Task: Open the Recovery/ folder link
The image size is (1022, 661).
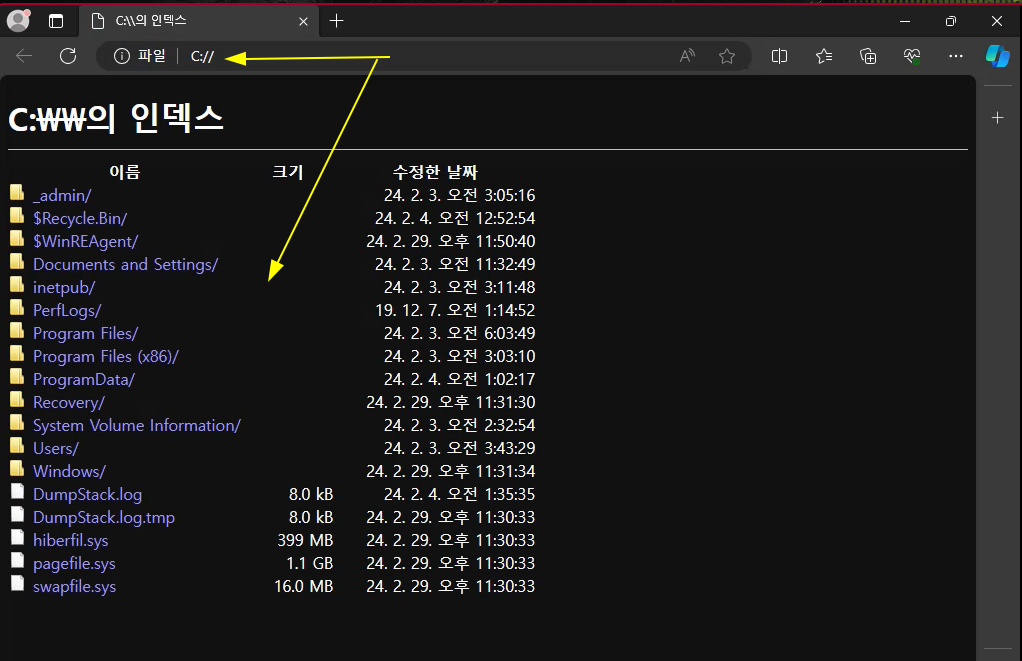Action: pyautogui.click(x=69, y=403)
